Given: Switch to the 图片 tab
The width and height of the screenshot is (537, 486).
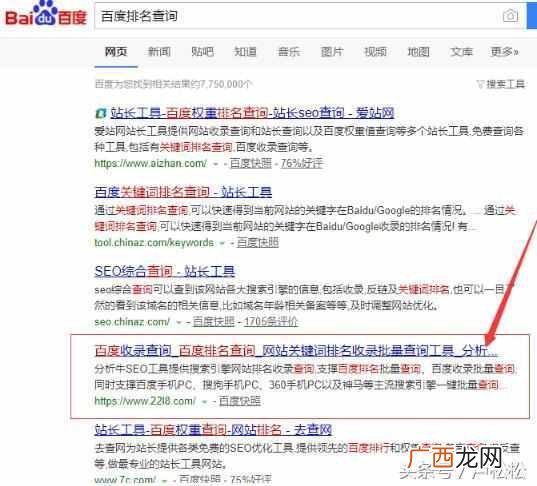Looking at the screenshot, I should (x=332, y=52).
